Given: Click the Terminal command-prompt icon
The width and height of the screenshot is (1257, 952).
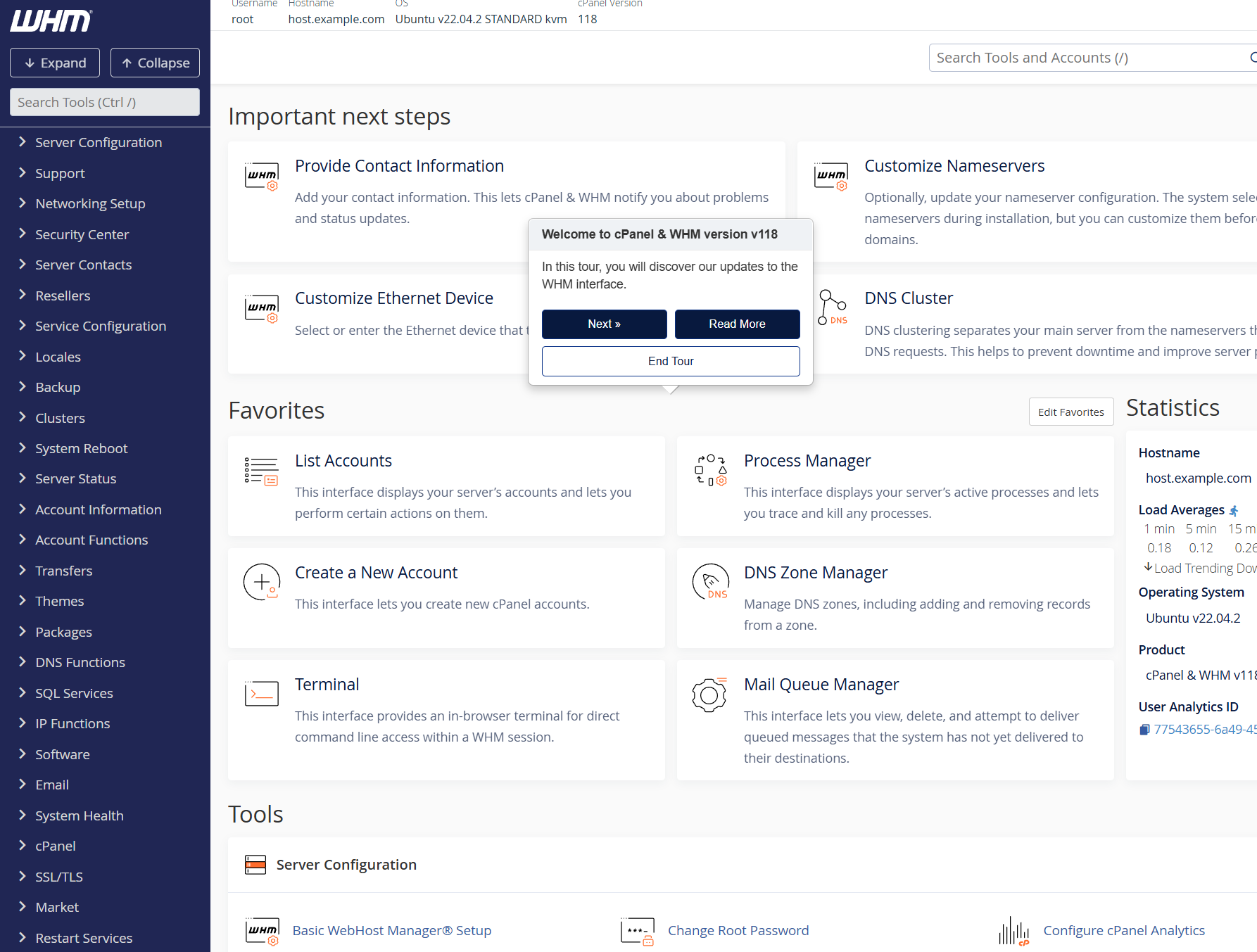Looking at the screenshot, I should click(x=261, y=693).
